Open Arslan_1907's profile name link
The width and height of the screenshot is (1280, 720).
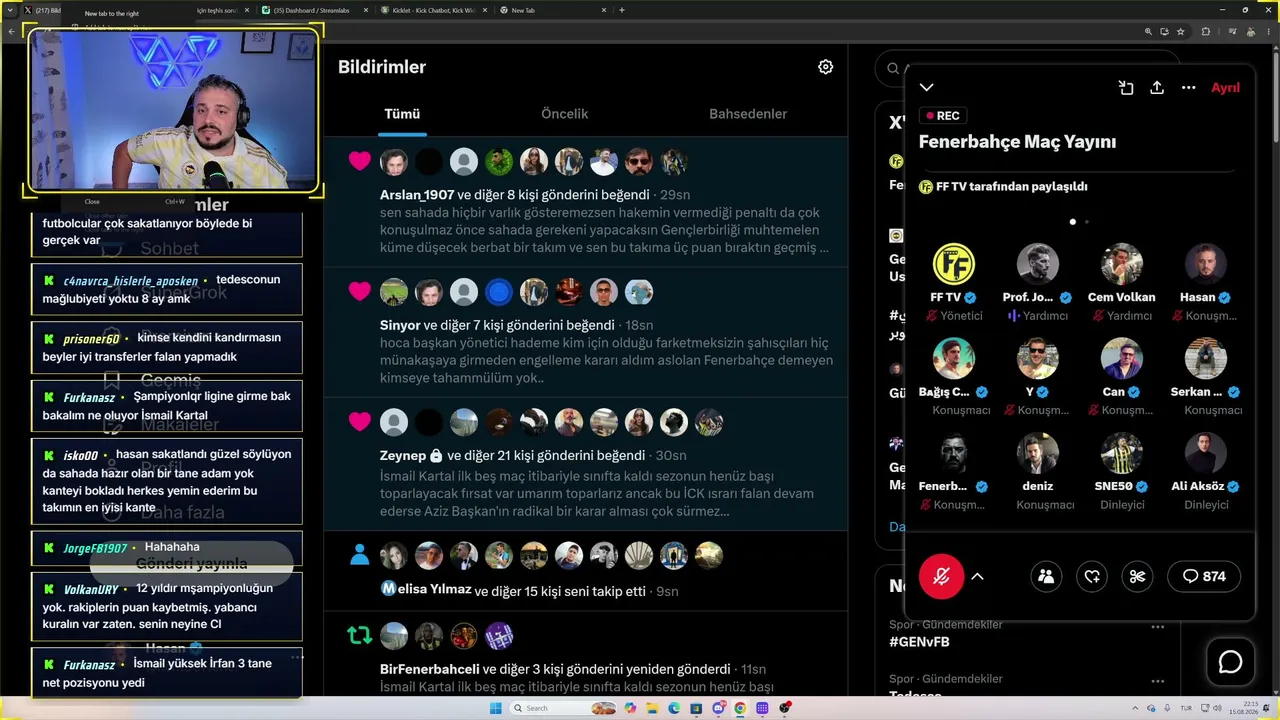417,195
